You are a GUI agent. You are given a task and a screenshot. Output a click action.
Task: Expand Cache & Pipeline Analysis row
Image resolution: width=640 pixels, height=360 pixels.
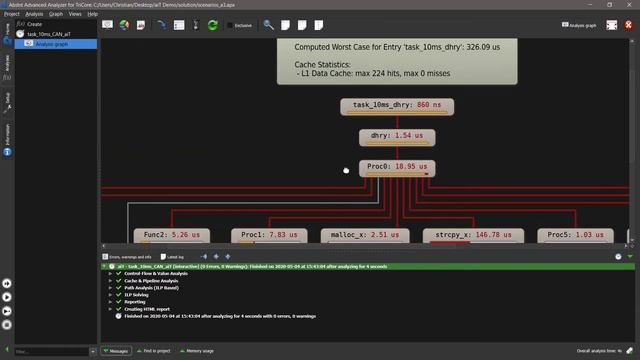[x=110, y=281]
